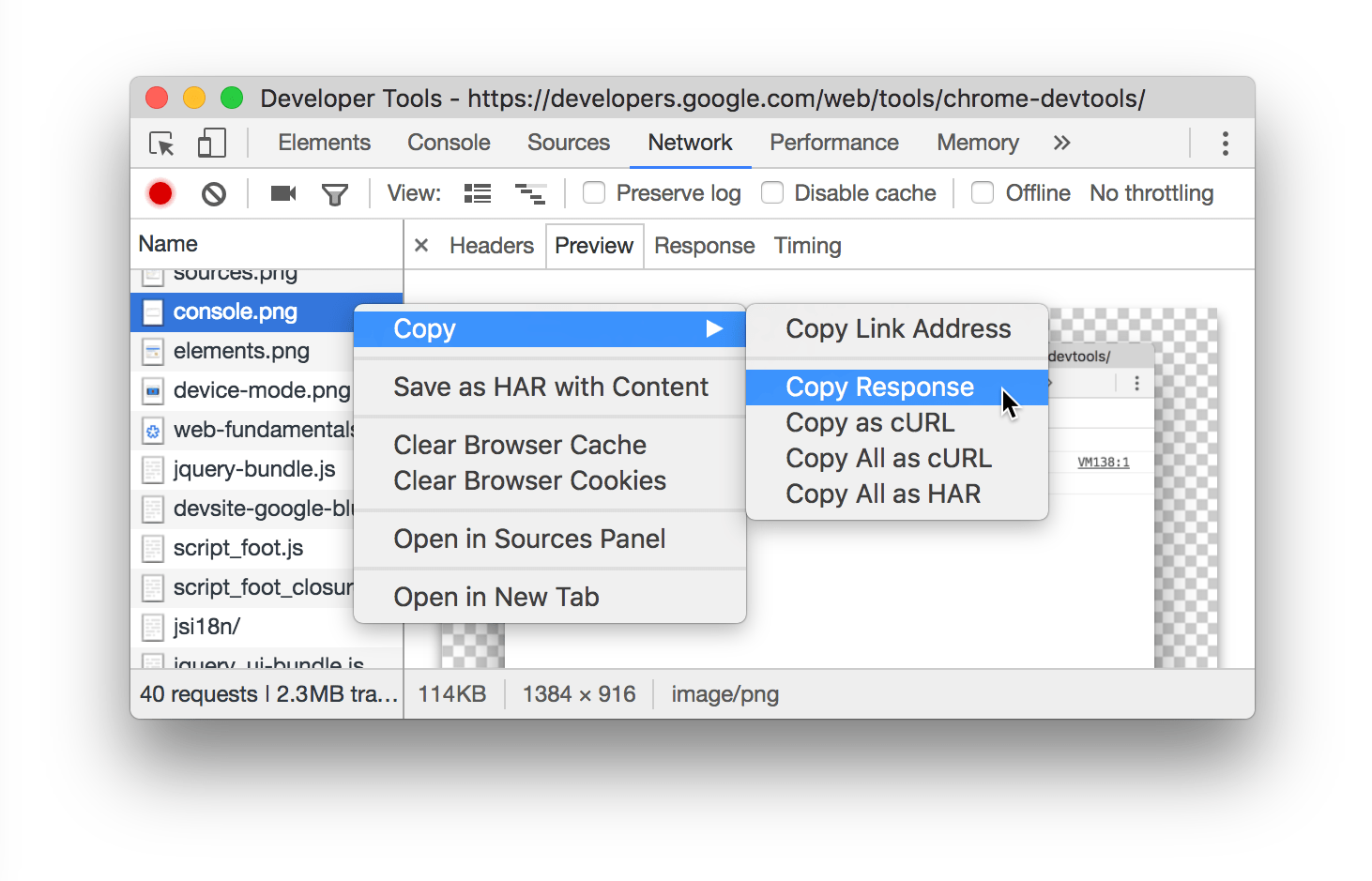Toggle the device toolbar icon
Image resolution: width=1372 pixels, height=881 pixels.
click(x=211, y=143)
